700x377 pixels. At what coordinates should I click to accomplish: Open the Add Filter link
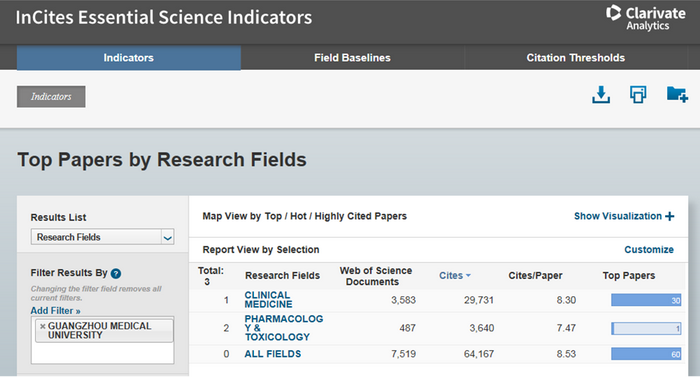(x=55, y=310)
